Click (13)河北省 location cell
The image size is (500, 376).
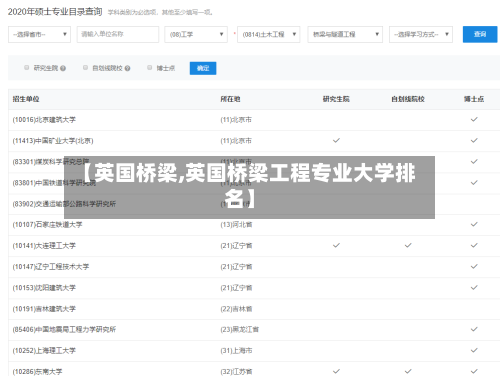tap(236, 225)
